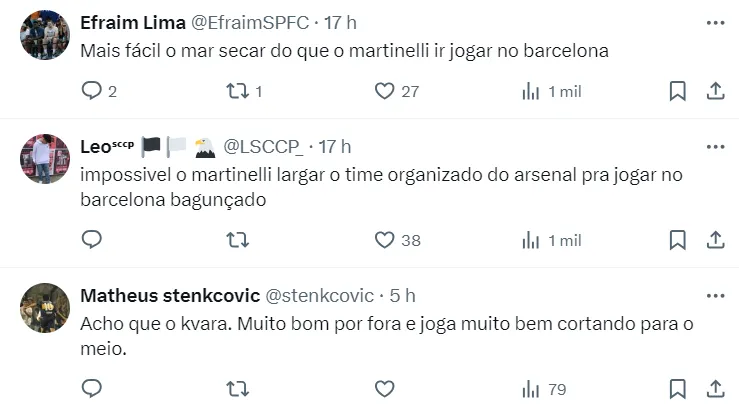Bookmark Leo's tweet about Arsenal
This screenshot has width=739, height=416.
[677, 240]
